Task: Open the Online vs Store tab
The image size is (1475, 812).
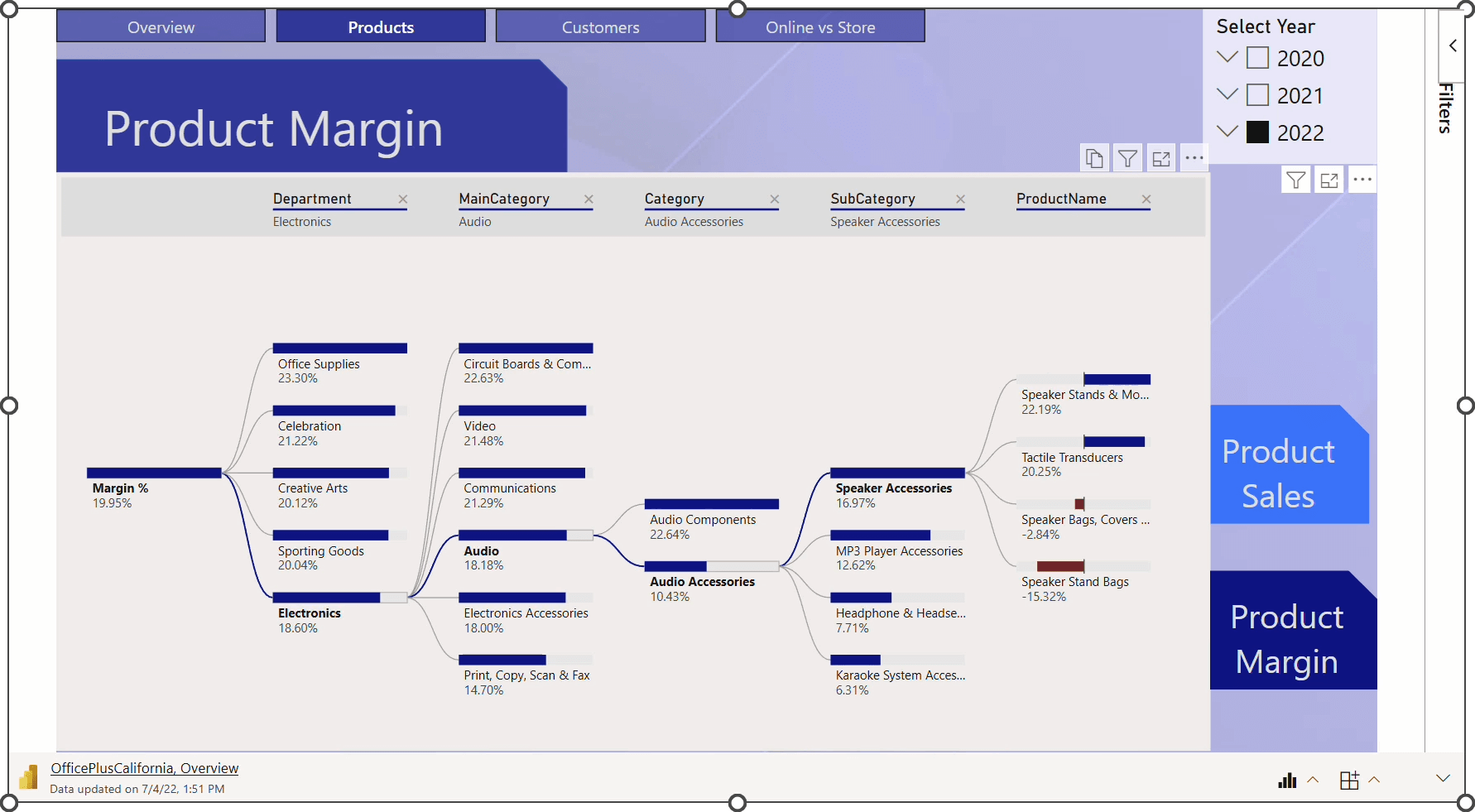Action: point(819,27)
